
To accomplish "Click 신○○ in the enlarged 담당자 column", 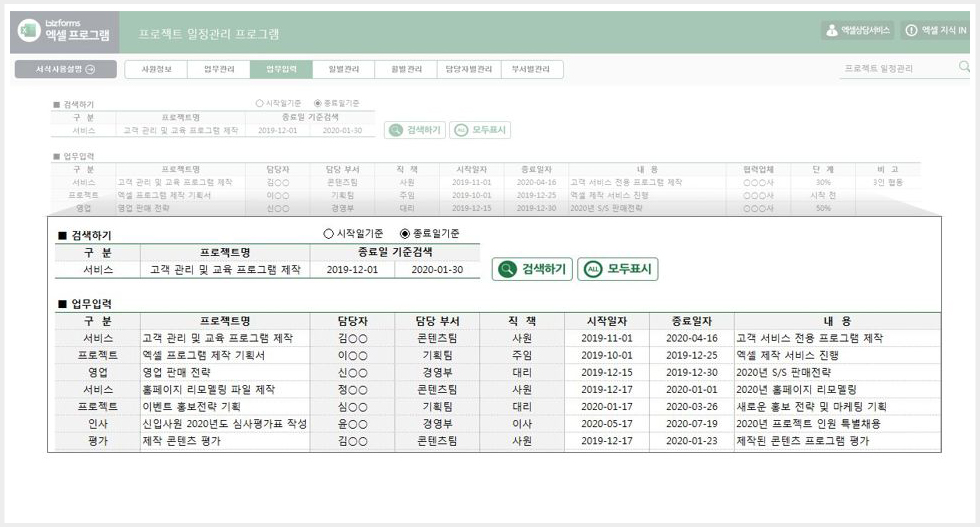I will 352,373.
